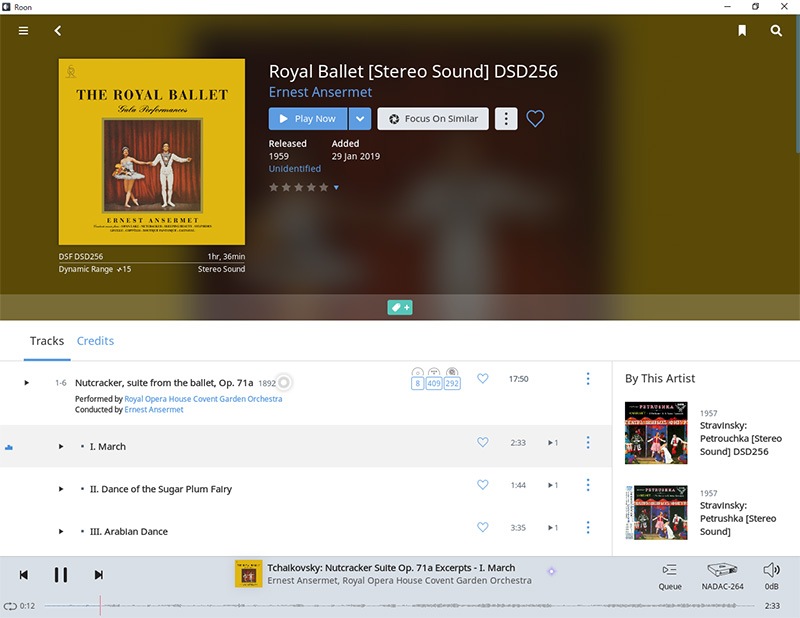The image size is (800, 618).
Task: Skip to the previous track
Action: pyautogui.click(x=23, y=575)
